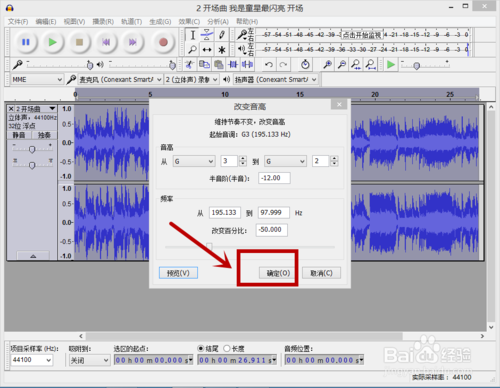500x388 pixels.
Task: Select the Multi-tool asterisk
Action: pos(222,50)
